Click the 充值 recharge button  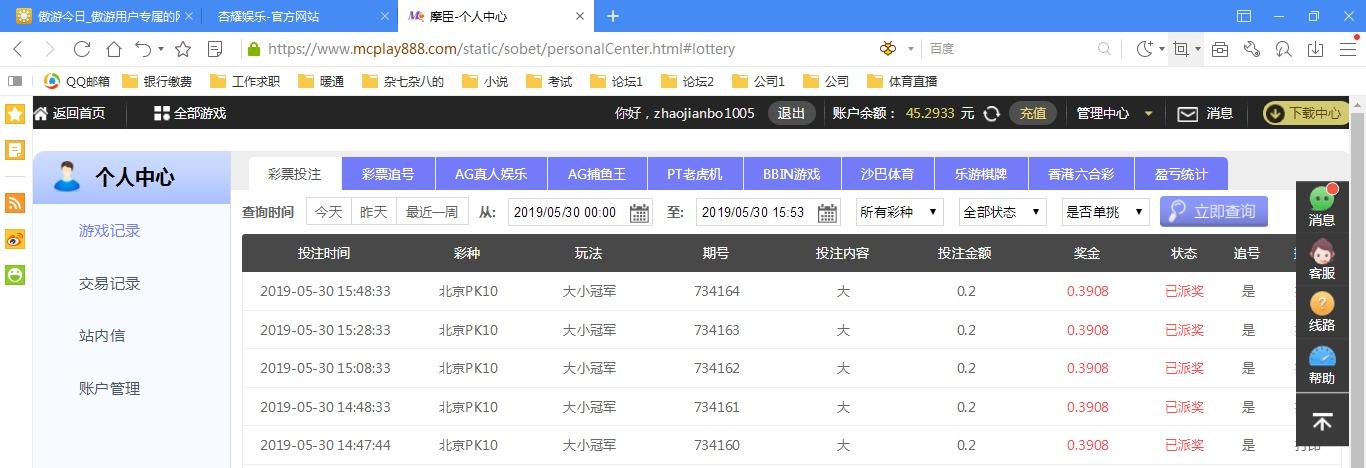tap(1033, 113)
